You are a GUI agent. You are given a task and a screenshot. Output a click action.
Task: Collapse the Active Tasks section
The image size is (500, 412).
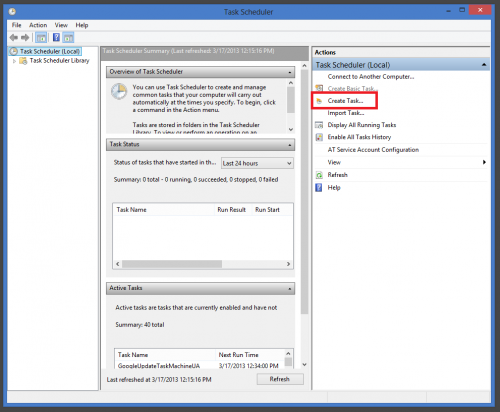[290, 288]
